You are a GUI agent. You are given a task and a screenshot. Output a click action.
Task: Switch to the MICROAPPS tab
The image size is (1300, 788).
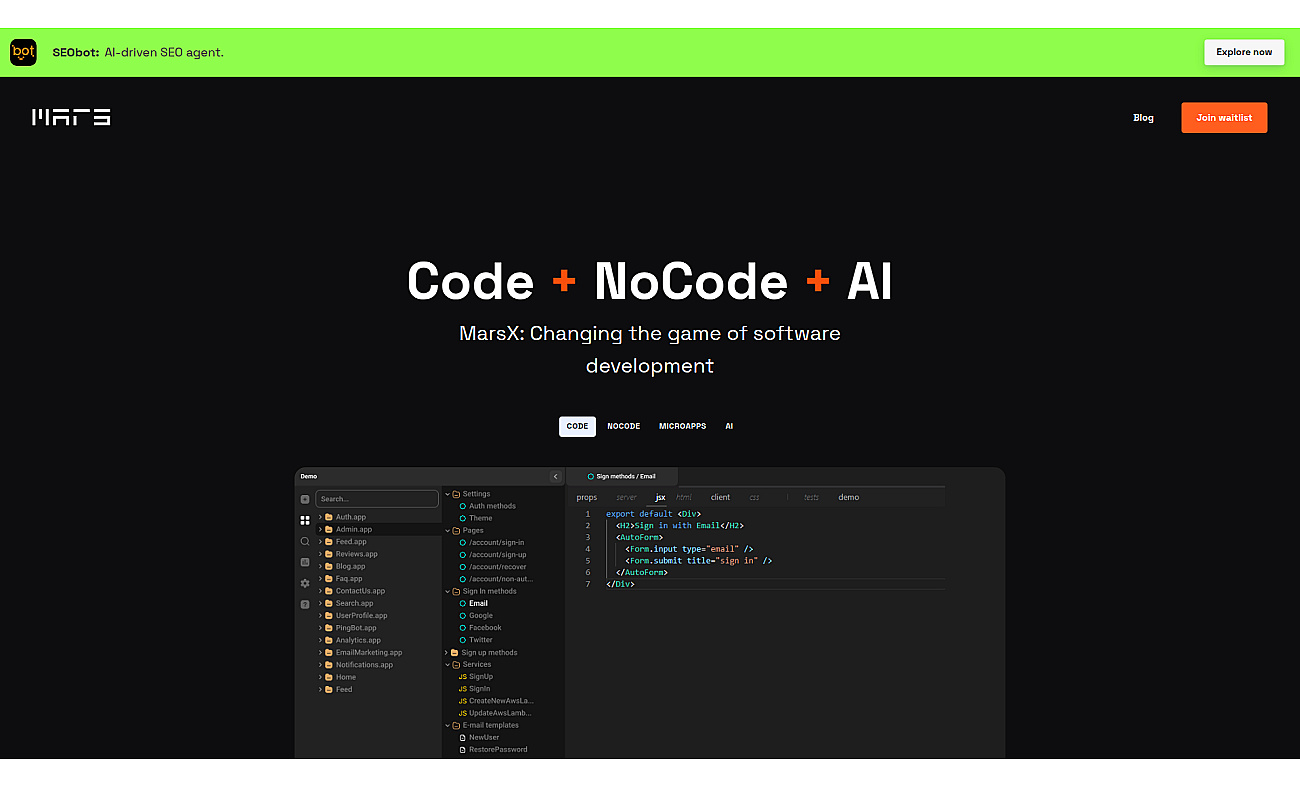tap(682, 426)
